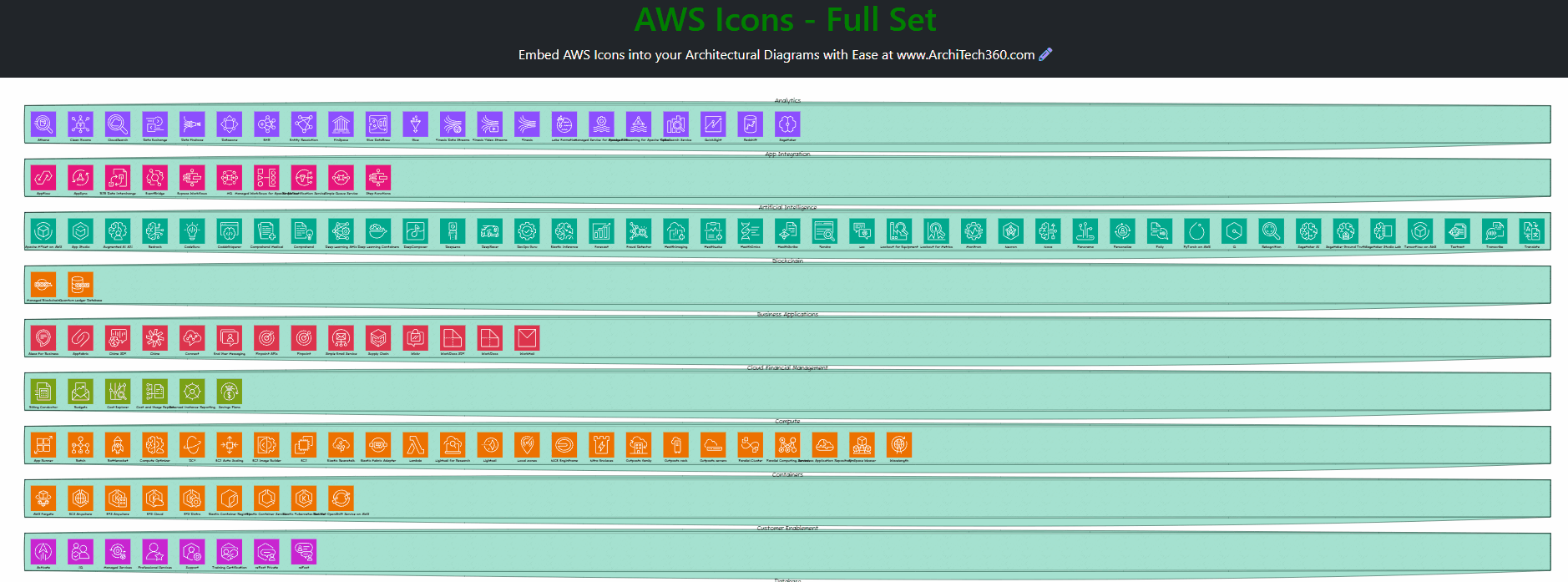Click the AppFlow icon

click(43, 178)
